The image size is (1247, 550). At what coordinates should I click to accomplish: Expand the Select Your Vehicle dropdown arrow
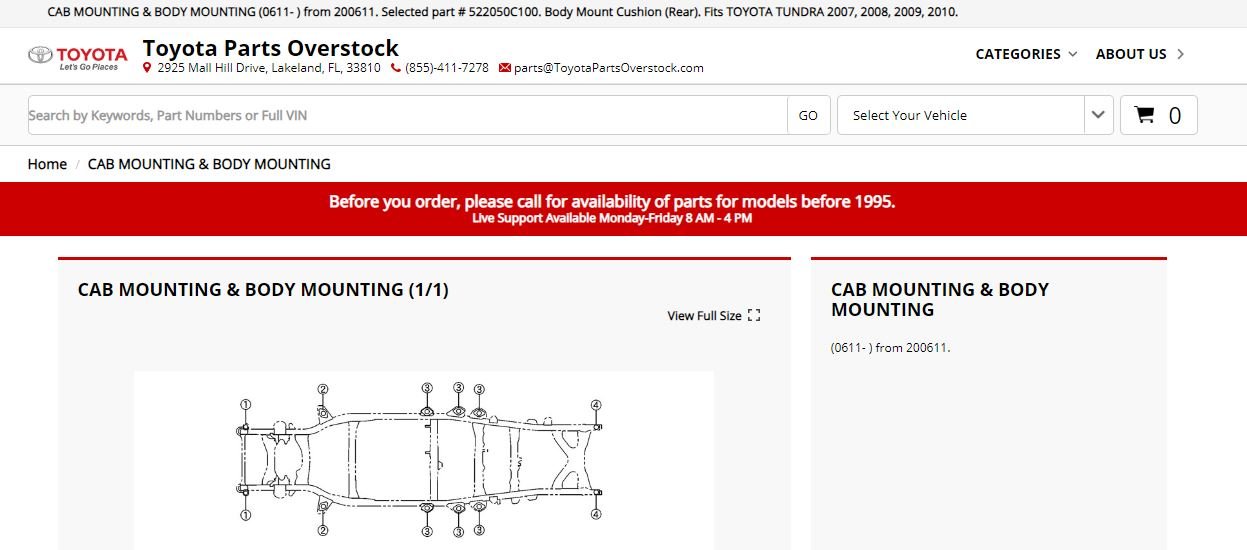1098,115
